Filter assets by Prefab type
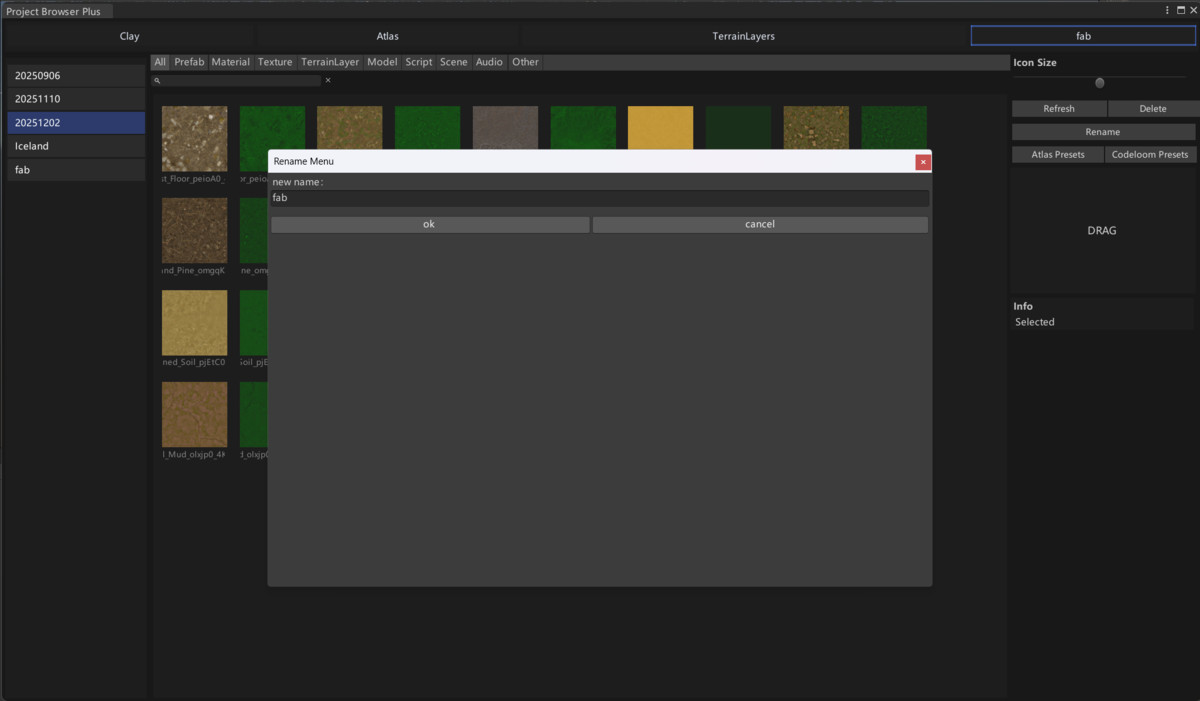Viewport: 1200px width, 701px height. 189,61
